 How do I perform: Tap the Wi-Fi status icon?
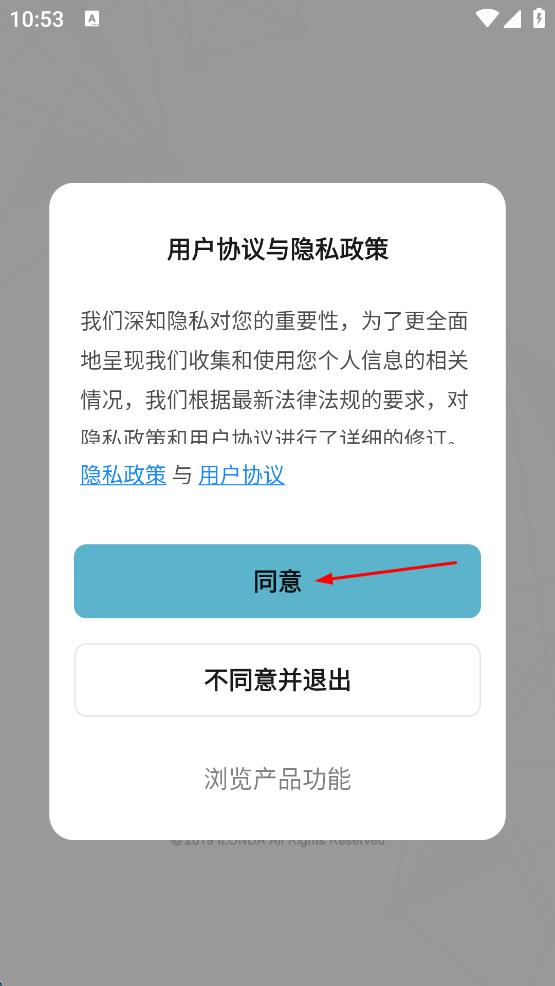click(486, 18)
